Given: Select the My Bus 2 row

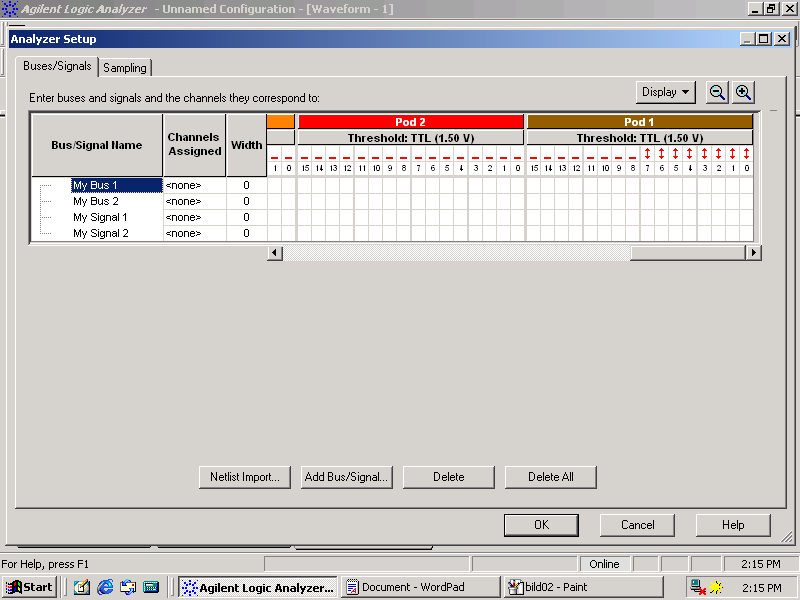Looking at the screenshot, I should pyautogui.click(x=96, y=202).
